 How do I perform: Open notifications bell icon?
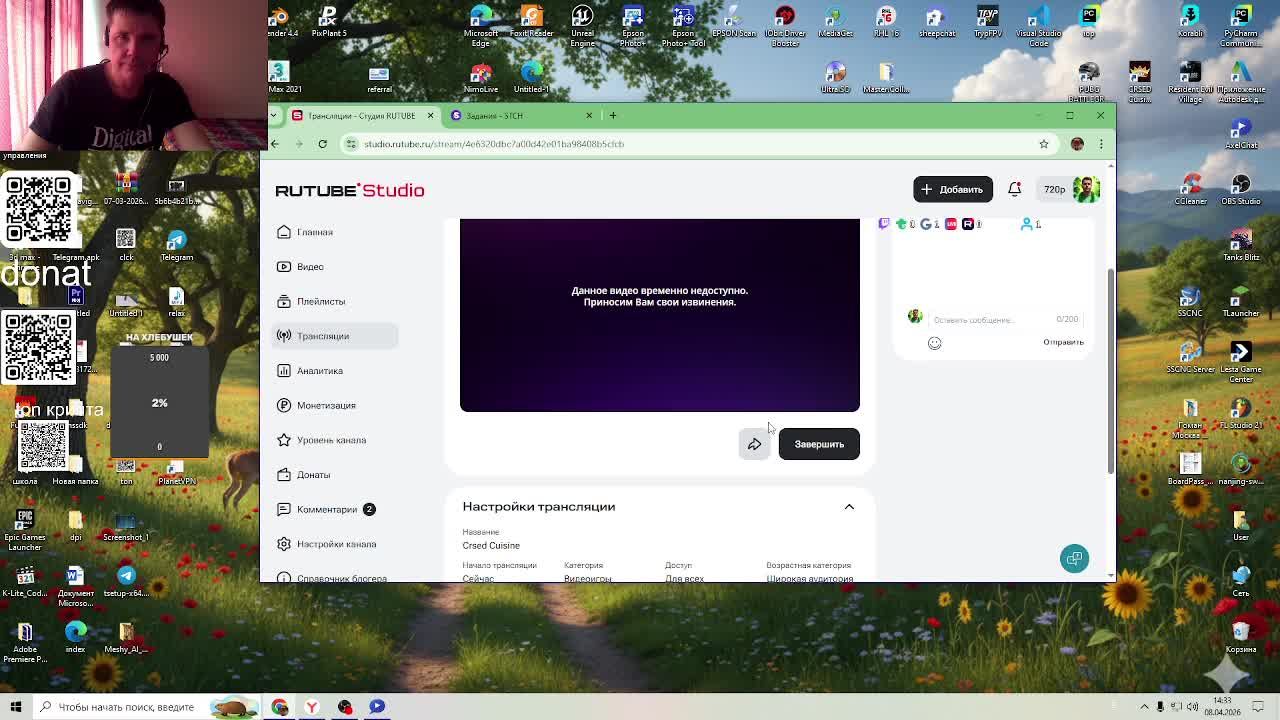[x=1014, y=189]
